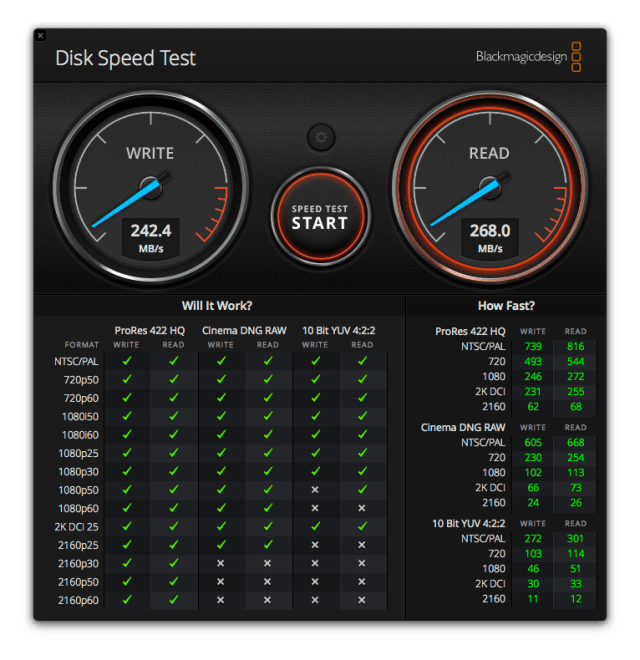Click 10 Bit YUV NTSC/PAL read value 301

tap(575, 538)
